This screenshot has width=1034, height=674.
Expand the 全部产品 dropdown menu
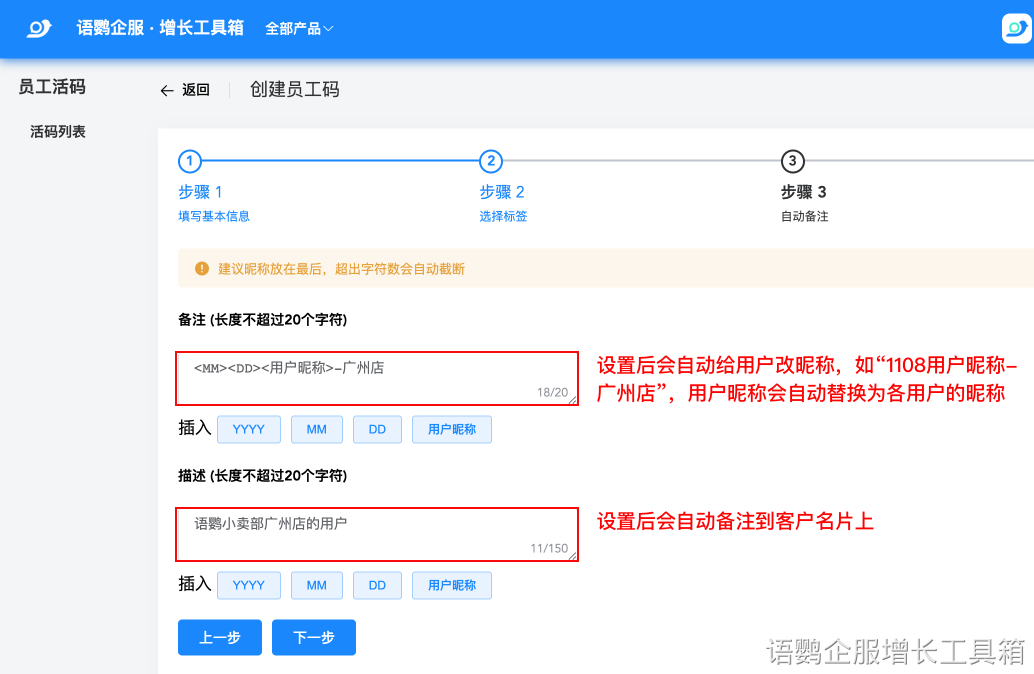click(299, 29)
